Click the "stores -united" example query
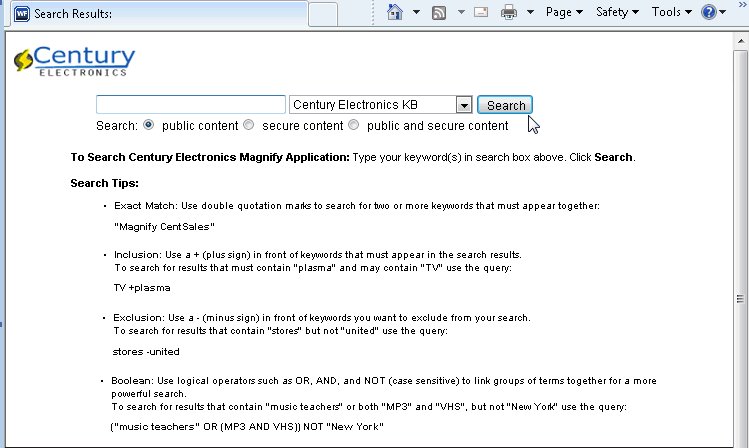The image size is (749, 448). pyautogui.click(x=146, y=352)
